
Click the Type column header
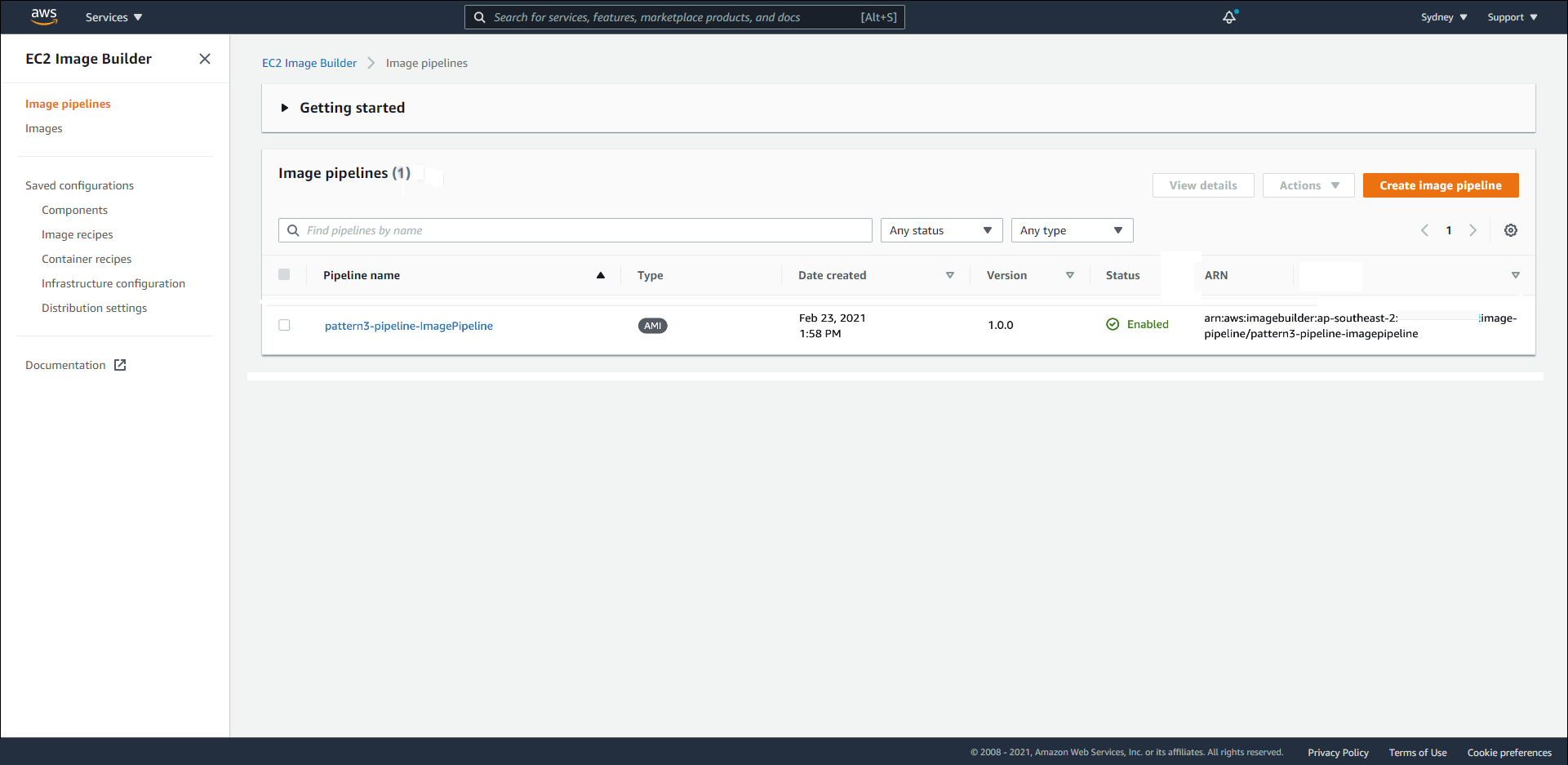[651, 275]
